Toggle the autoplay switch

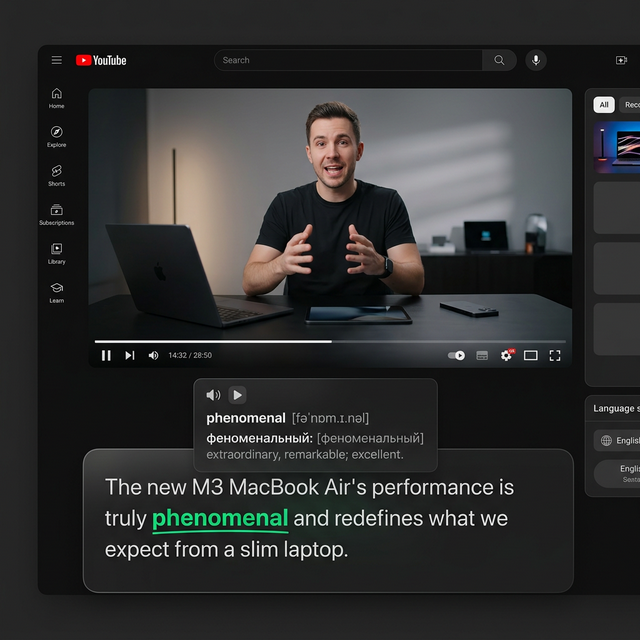coord(456,356)
